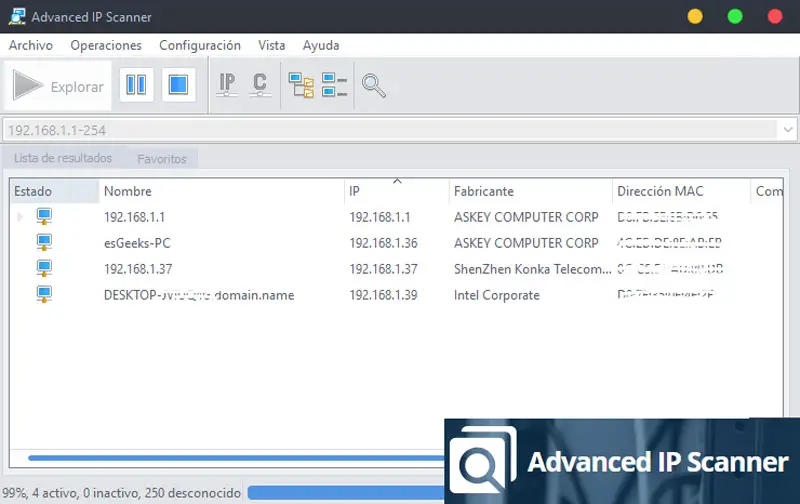Click ASKEY COMPUTER CORP in esGeeks-PC row

coord(526,243)
